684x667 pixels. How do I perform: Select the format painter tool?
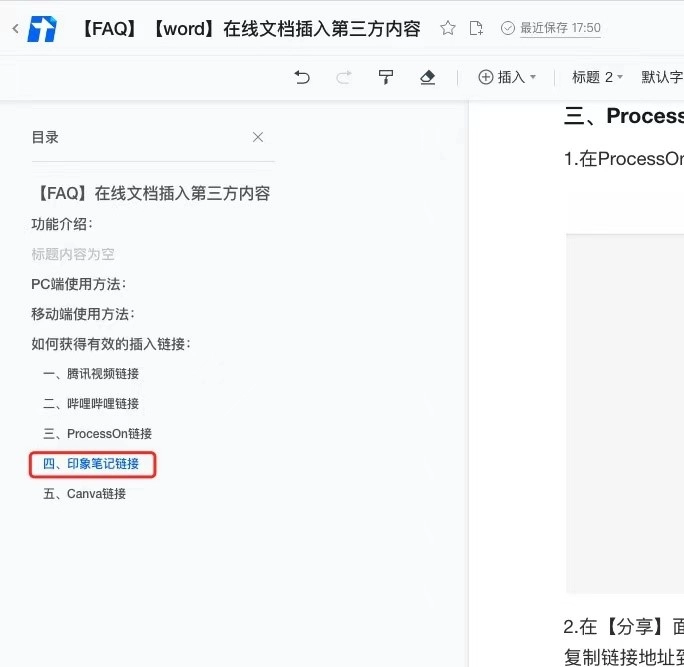click(x=386, y=77)
